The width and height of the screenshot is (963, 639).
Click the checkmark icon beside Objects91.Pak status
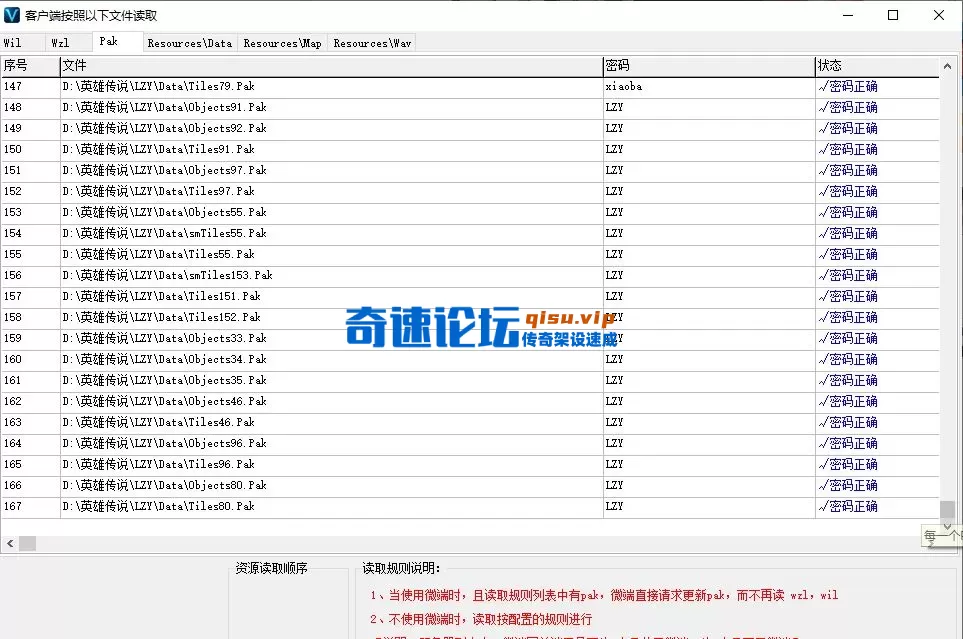pyautogui.click(x=820, y=107)
